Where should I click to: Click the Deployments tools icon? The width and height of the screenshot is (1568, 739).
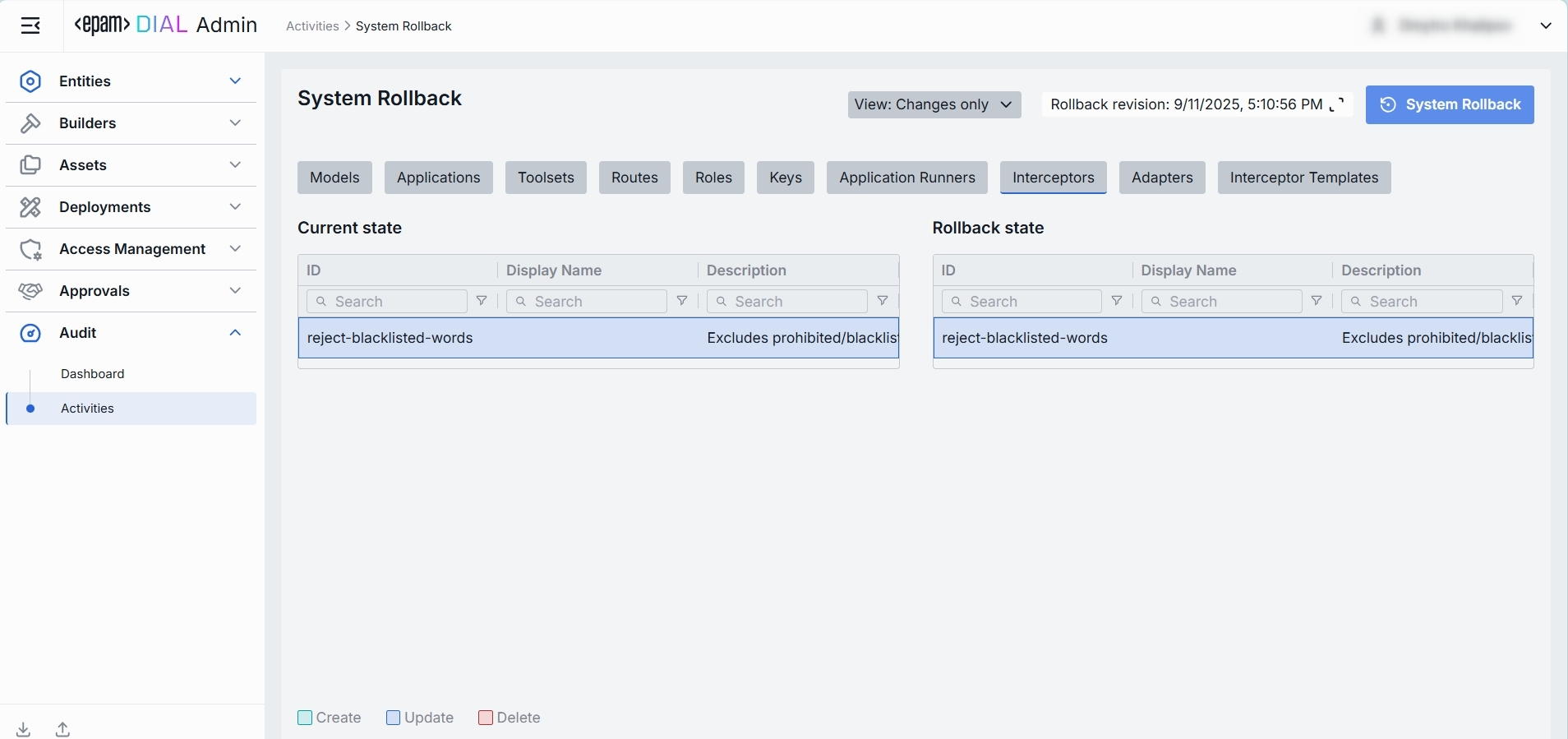(x=30, y=207)
